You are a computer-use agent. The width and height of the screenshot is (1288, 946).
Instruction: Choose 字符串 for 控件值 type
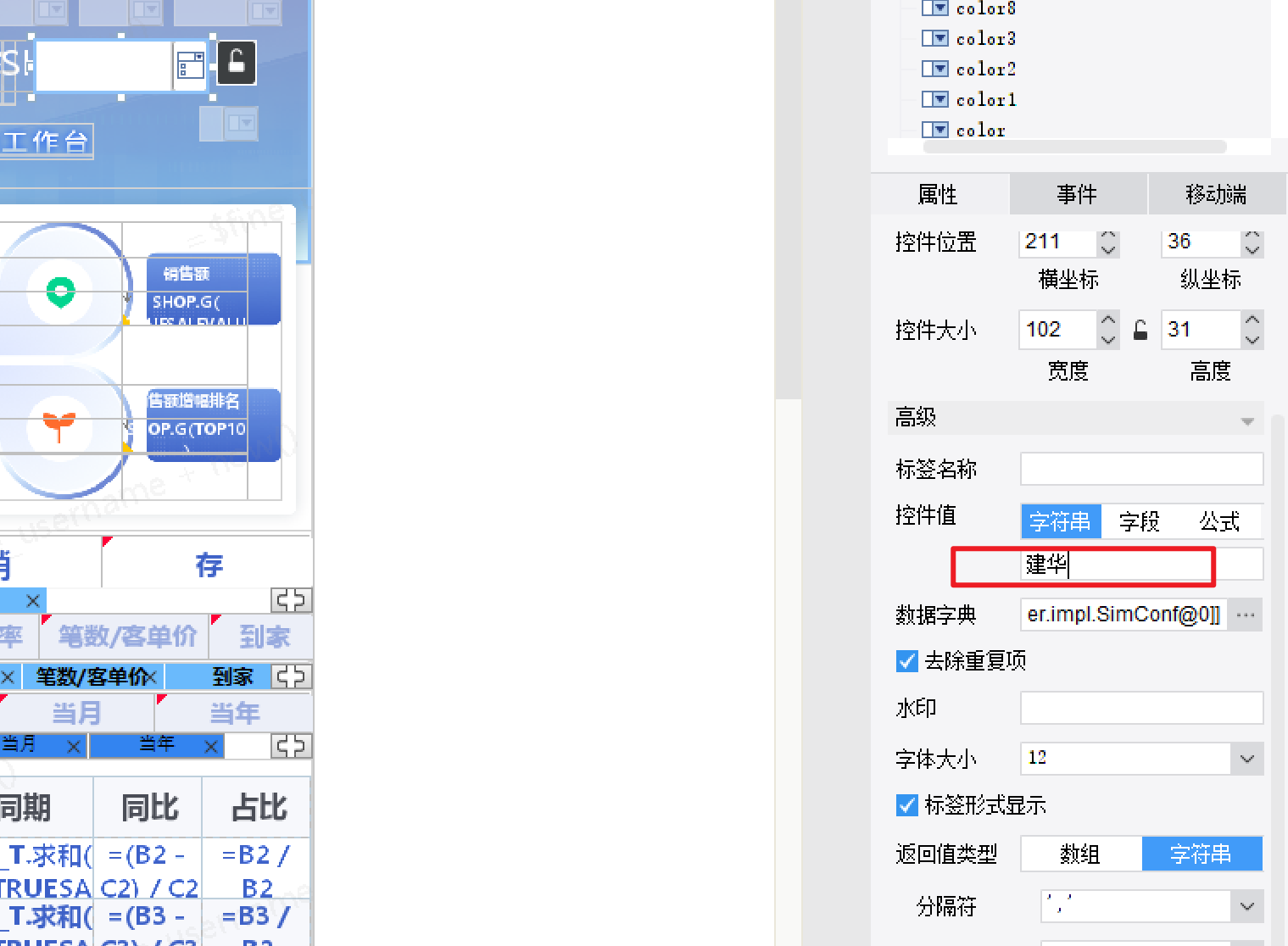pyautogui.click(x=1061, y=521)
